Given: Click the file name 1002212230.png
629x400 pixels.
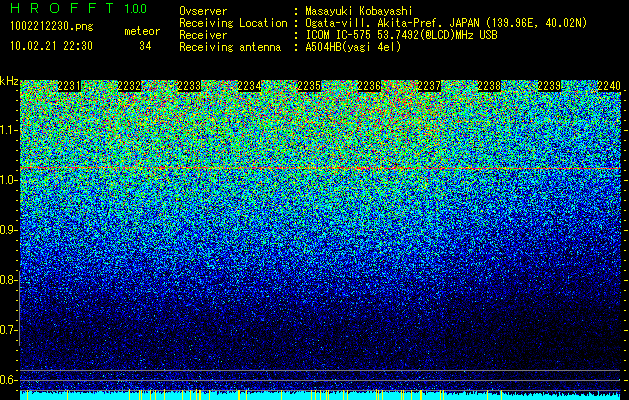Looking at the screenshot, I should pos(52,27).
